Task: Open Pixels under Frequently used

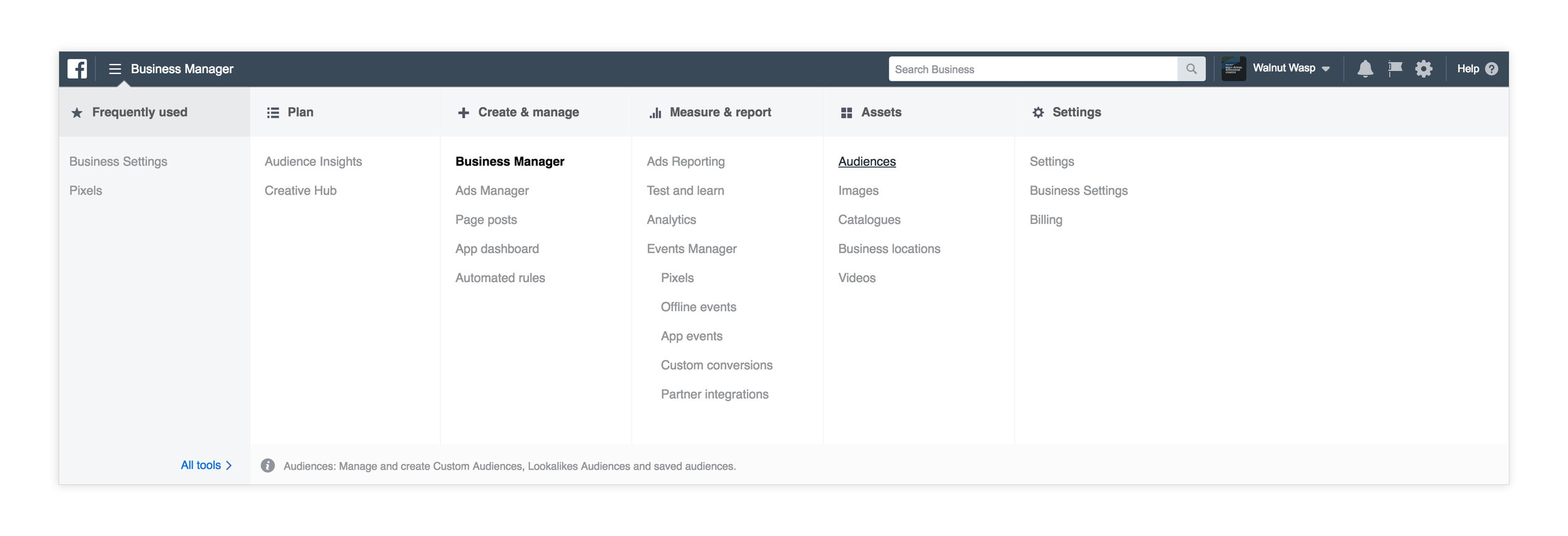Action: tap(85, 191)
